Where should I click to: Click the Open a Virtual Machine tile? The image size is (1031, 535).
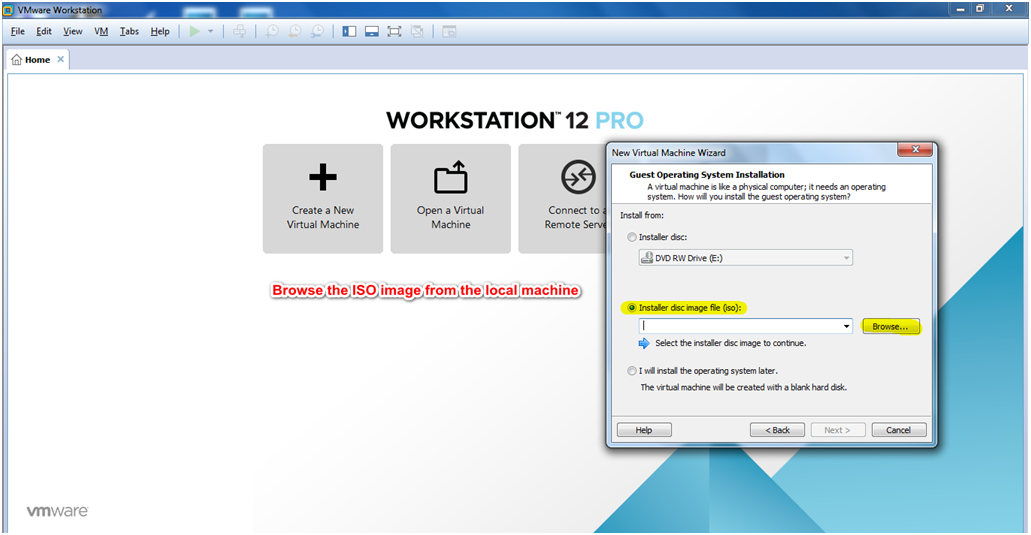[x=450, y=198]
